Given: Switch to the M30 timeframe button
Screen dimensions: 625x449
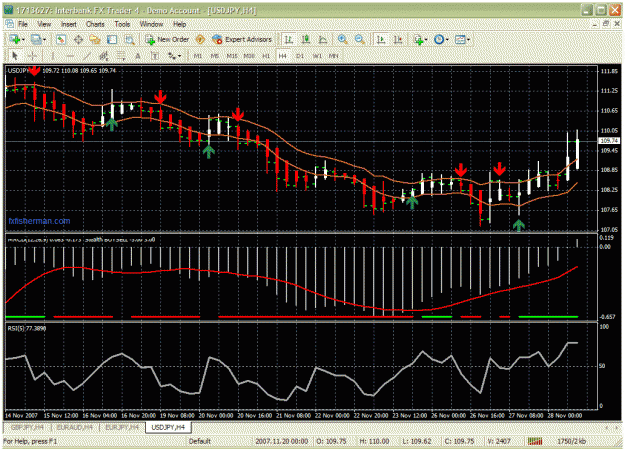Looking at the screenshot, I should click(x=249, y=56).
